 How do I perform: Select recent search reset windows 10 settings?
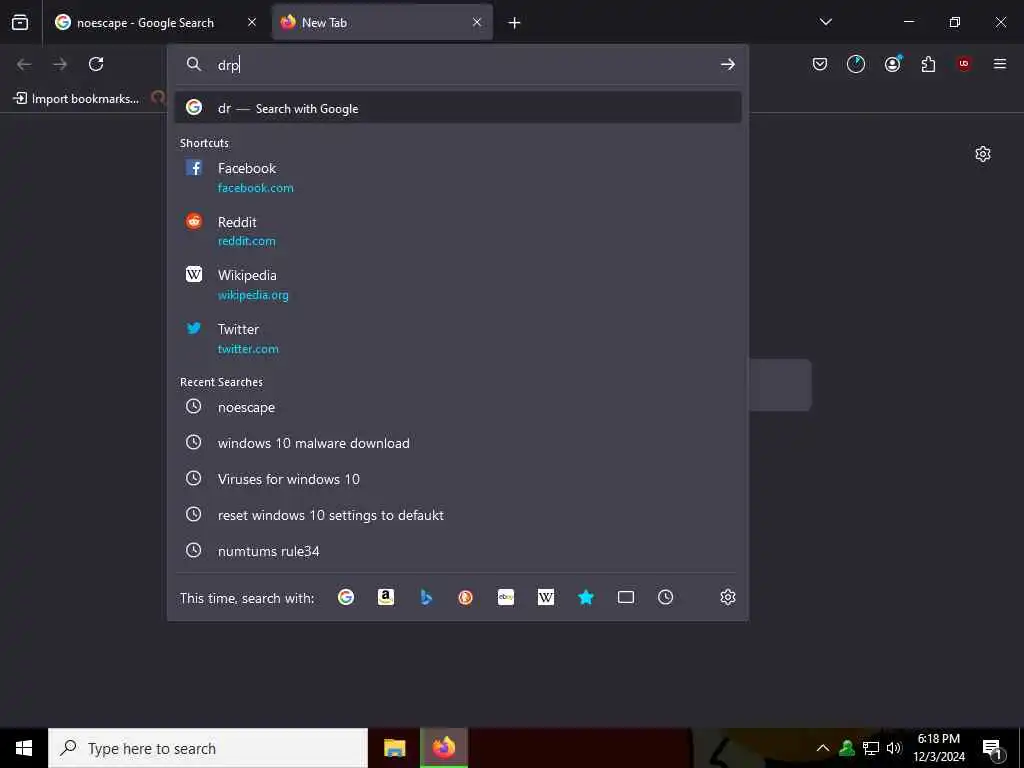[458, 515]
